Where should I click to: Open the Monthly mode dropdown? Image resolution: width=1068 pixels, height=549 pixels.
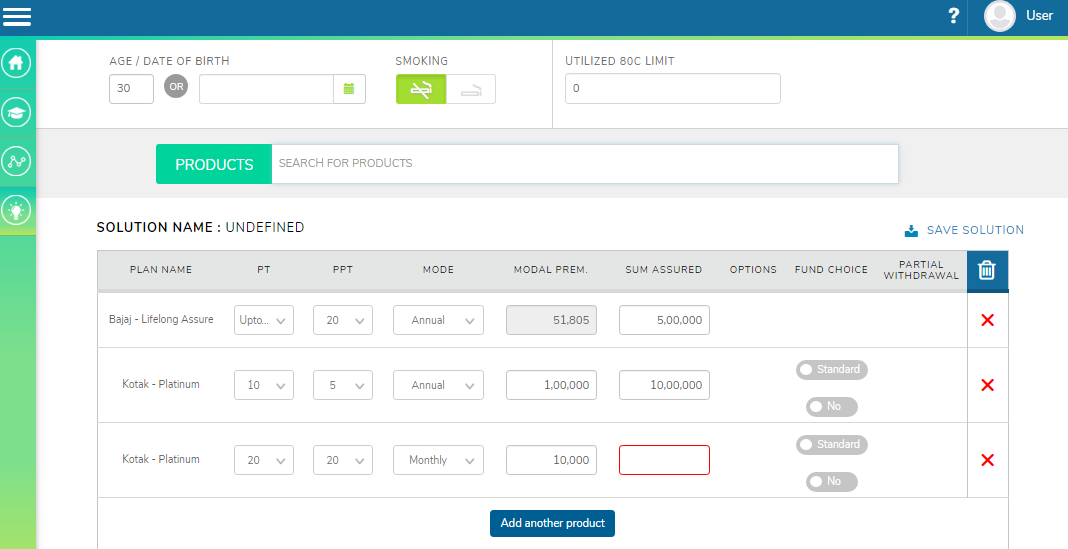pyautogui.click(x=438, y=460)
